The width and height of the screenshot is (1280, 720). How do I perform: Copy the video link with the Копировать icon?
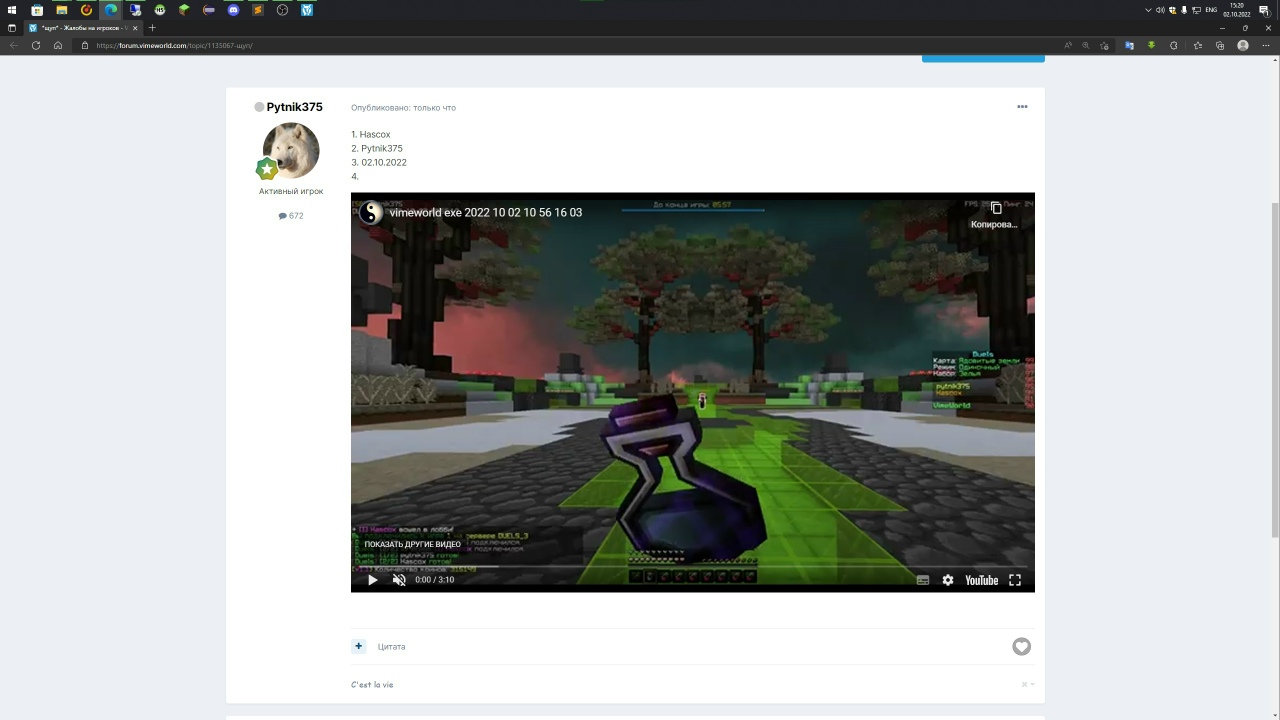click(995, 208)
